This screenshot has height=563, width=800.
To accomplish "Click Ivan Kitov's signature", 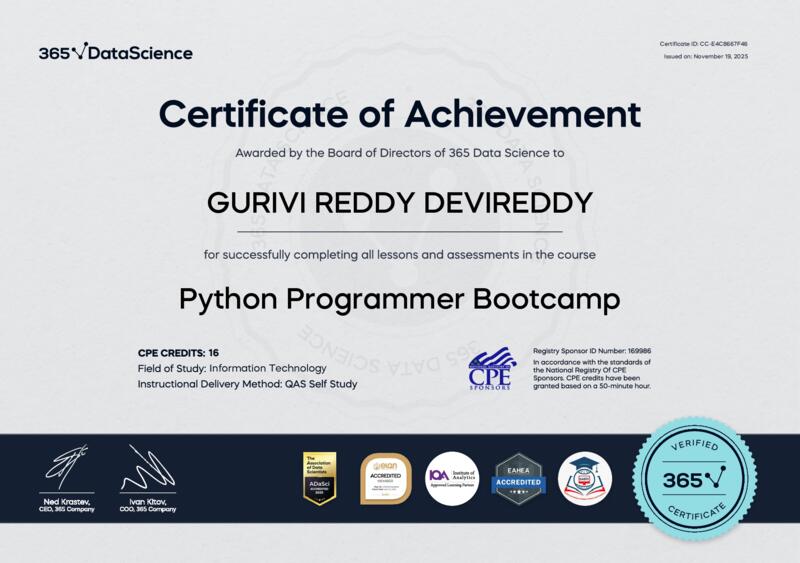I will [147, 469].
